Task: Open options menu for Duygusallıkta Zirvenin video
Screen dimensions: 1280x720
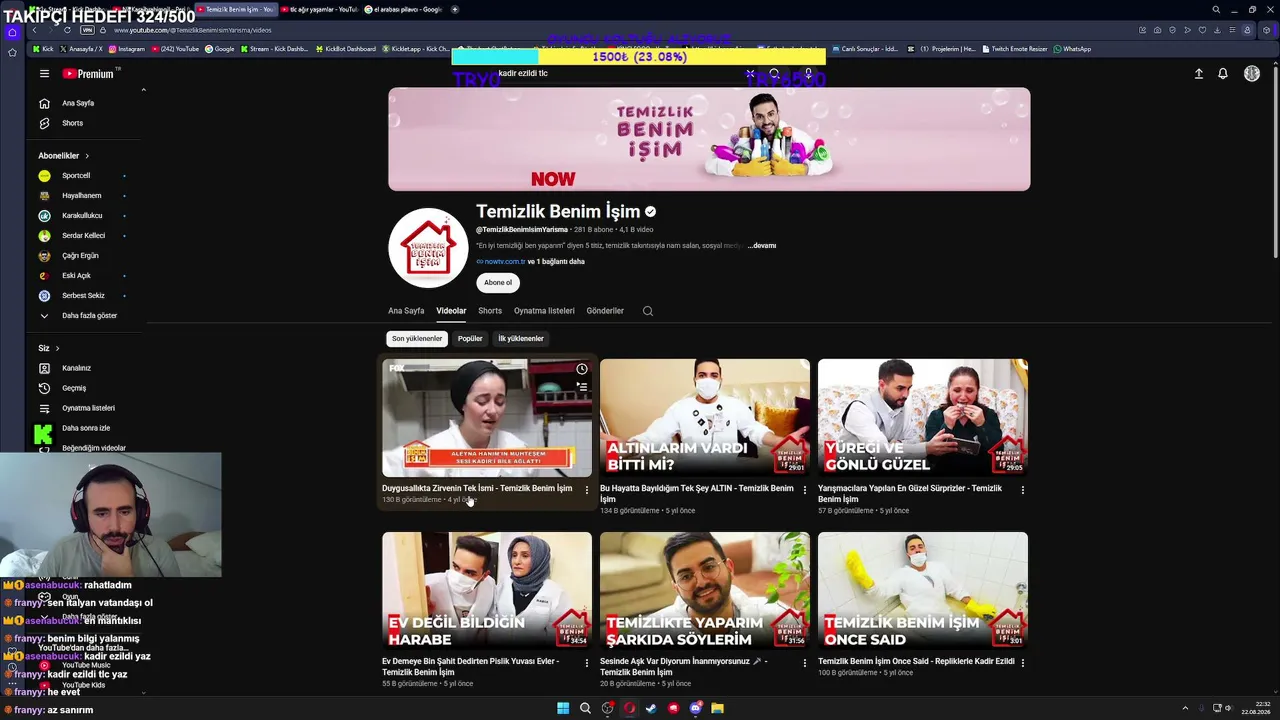Action: 587,490
